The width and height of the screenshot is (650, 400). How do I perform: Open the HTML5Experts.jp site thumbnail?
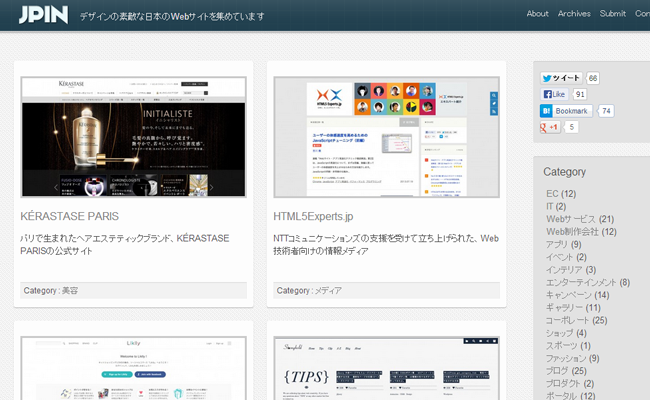tap(386, 137)
